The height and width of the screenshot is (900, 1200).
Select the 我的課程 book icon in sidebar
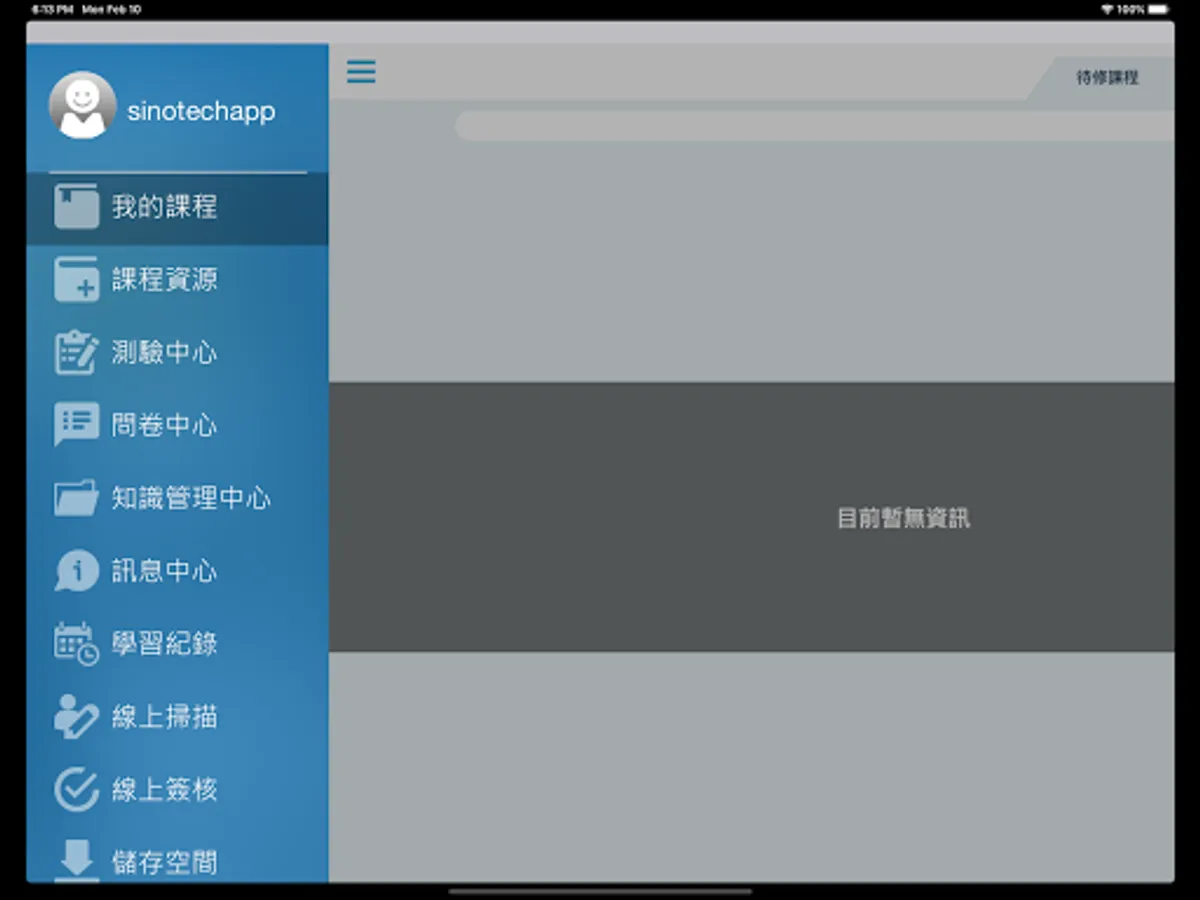(76, 207)
